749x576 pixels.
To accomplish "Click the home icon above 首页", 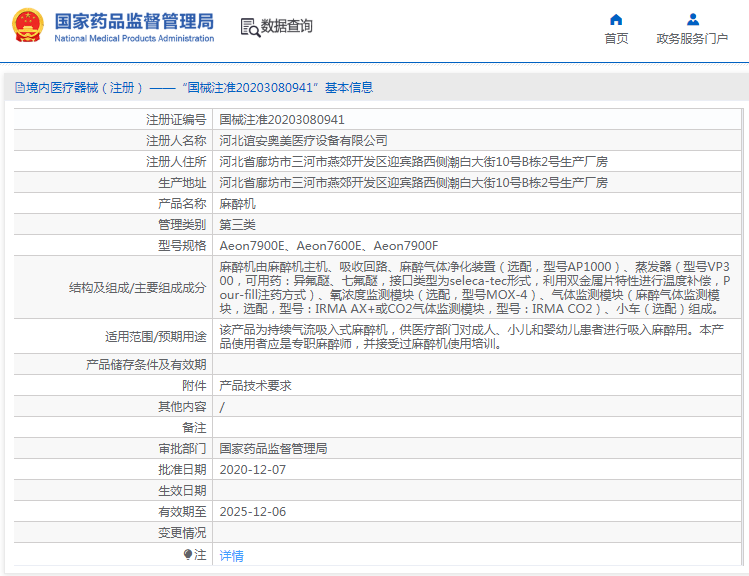I will pyautogui.click(x=616, y=19).
